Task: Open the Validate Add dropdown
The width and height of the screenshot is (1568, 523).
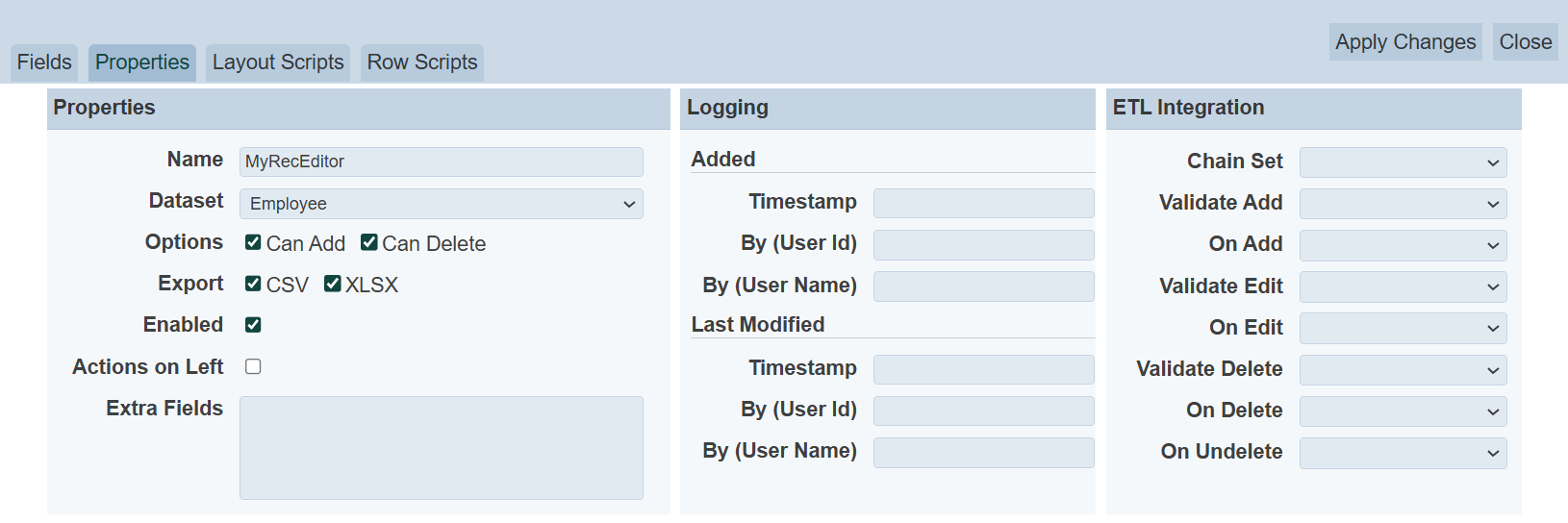Action: click(x=1403, y=204)
